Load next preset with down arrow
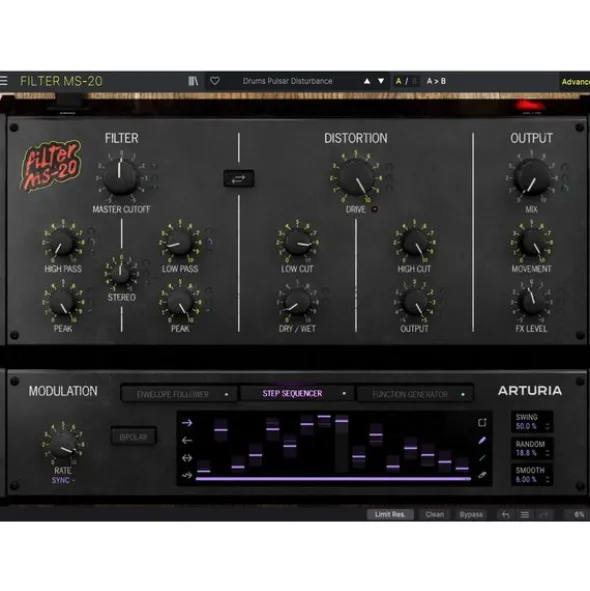 (381, 81)
